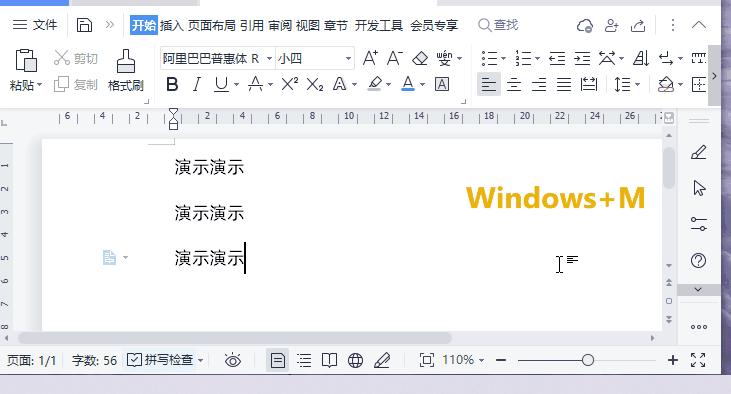This screenshot has height=394, width=731.
Task: Click the share document icon
Action: pos(638,25)
